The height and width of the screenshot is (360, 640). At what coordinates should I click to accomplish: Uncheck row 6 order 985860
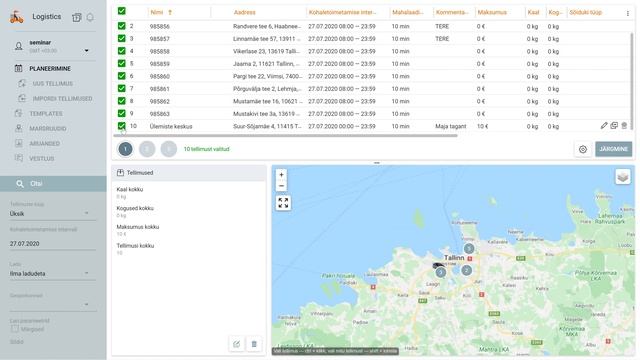pos(122,76)
